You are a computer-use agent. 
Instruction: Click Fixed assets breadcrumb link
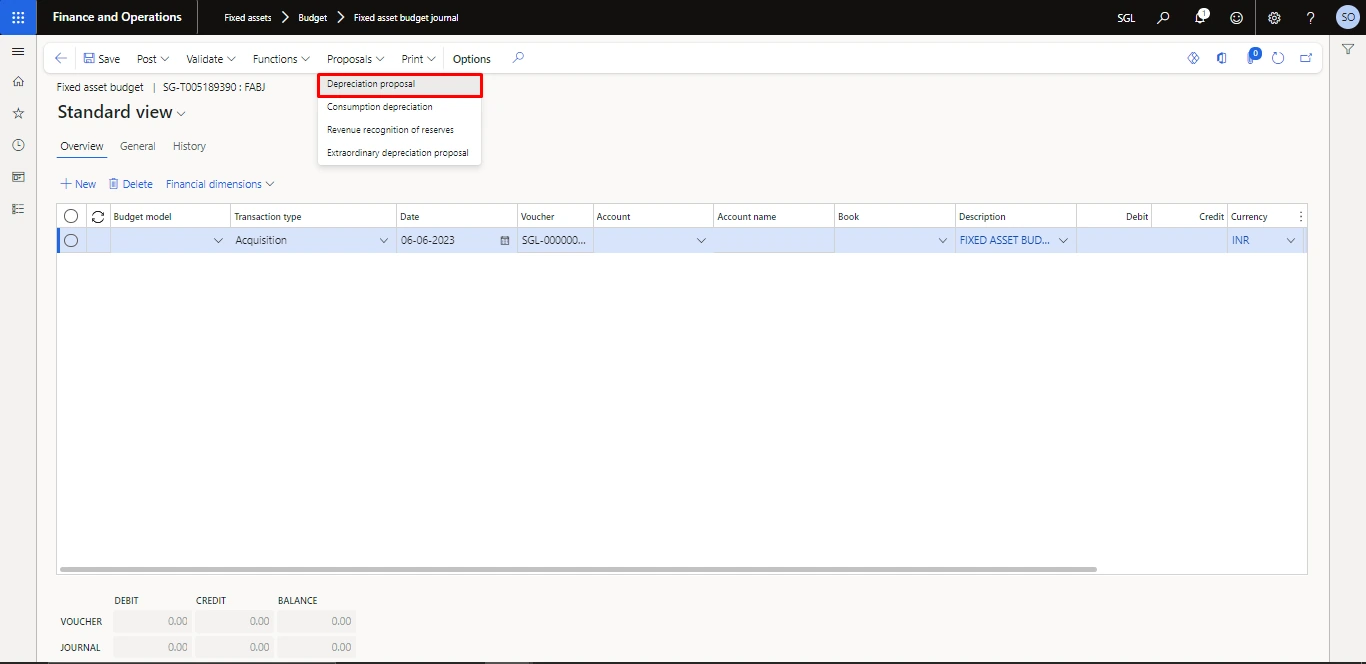click(x=247, y=18)
